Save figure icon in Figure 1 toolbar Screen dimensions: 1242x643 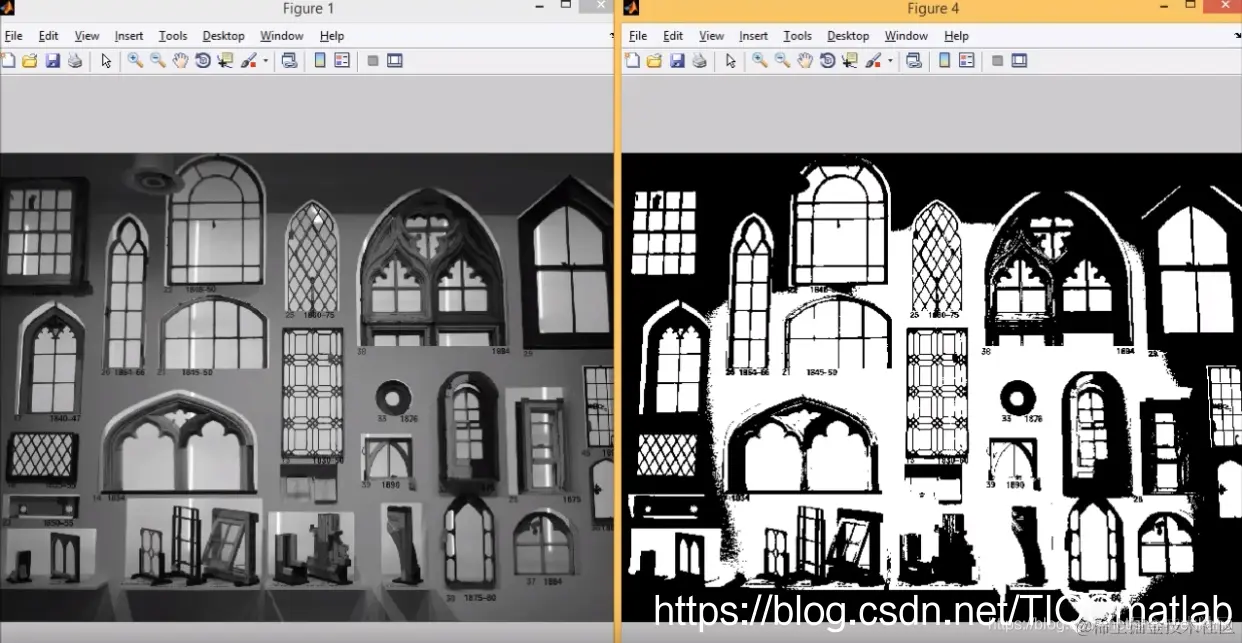point(53,61)
